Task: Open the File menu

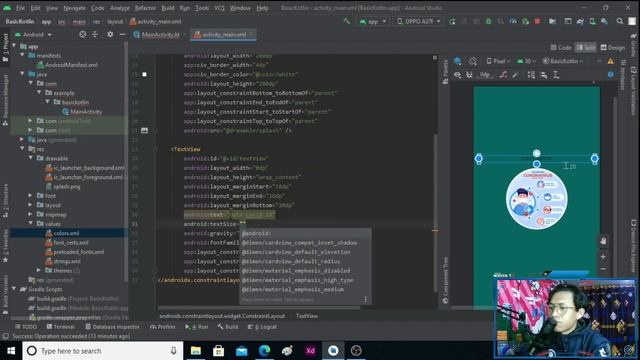Action: 20,8
